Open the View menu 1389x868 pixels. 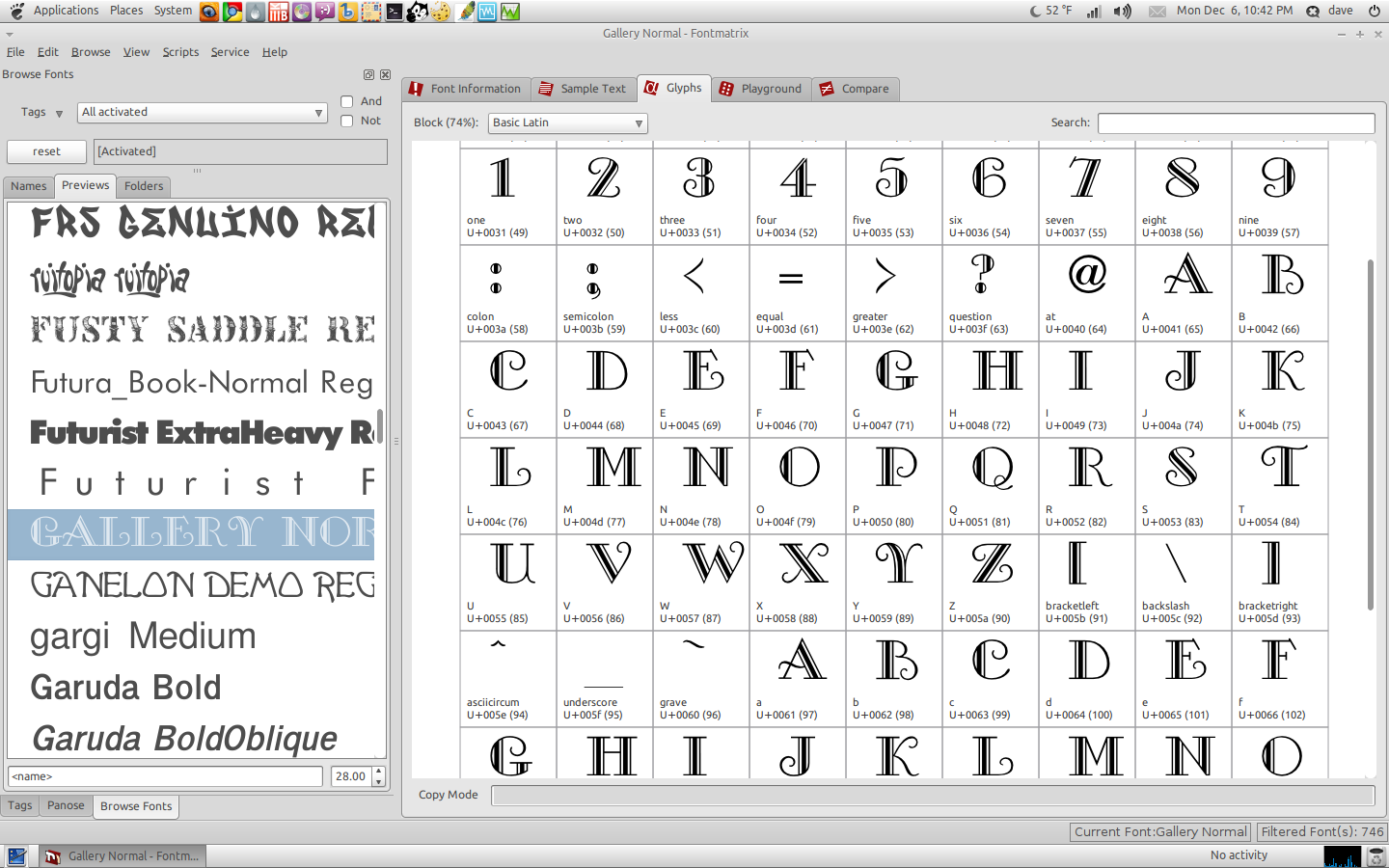coord(136,52)
